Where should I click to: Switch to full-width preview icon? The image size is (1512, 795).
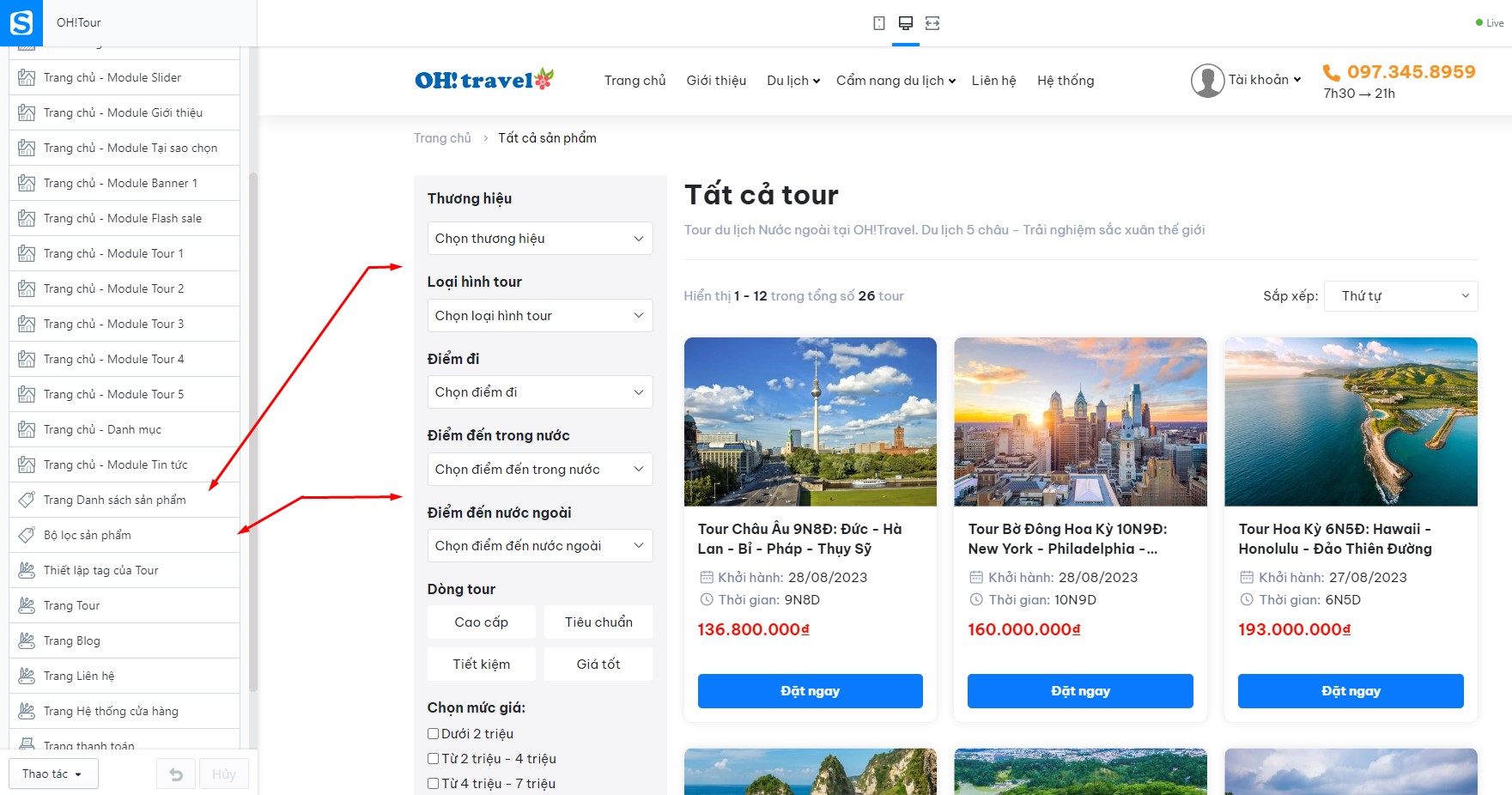pyautogui.click(x=932, y=23)
